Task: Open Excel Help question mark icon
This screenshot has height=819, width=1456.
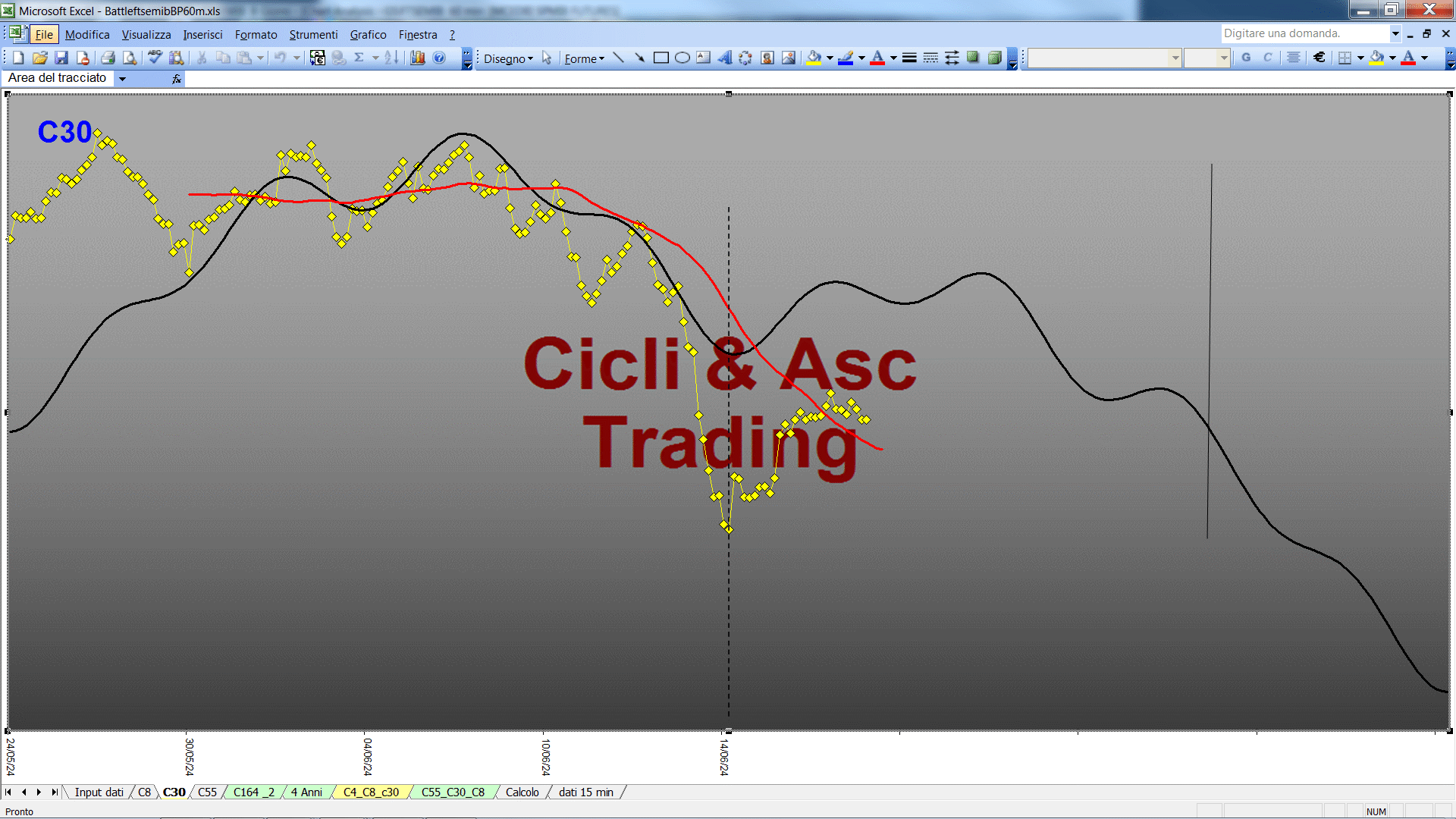Action: [439, 58]
